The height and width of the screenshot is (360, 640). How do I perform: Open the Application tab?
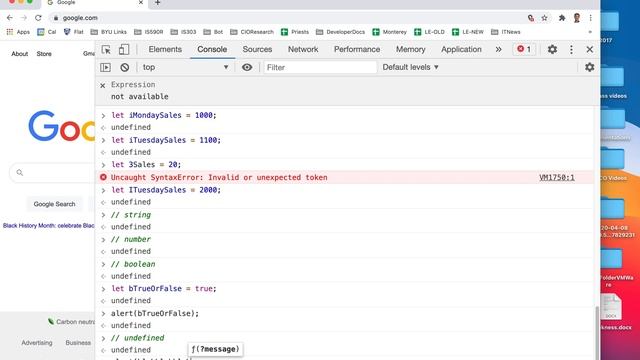461,49
